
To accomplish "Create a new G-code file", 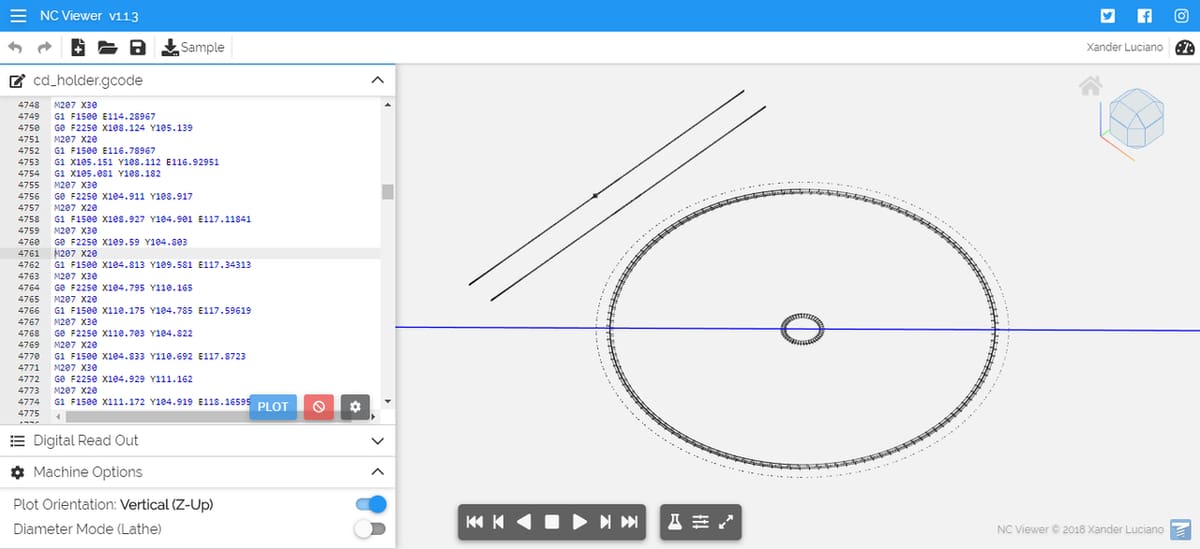I will 79,47.
